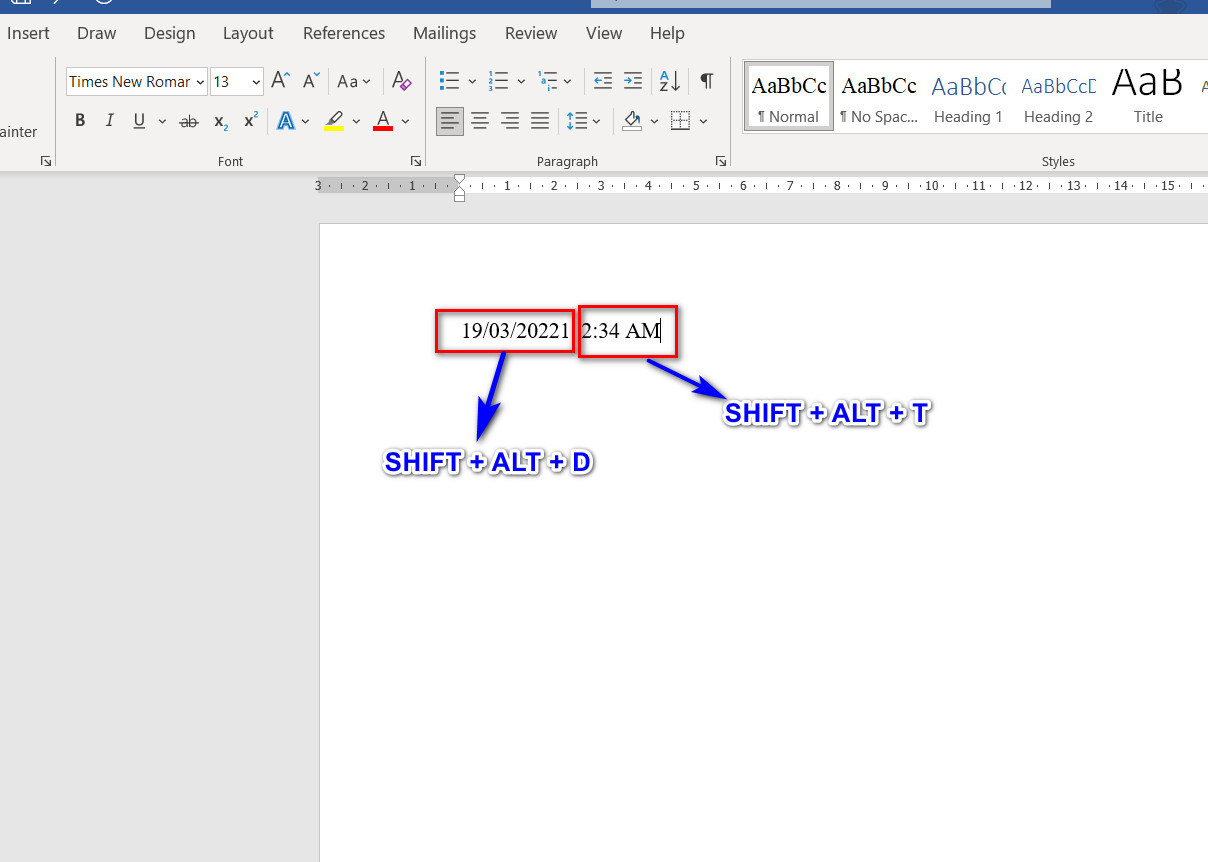This screenshot has height=862, width=1208.
Task: Apply the Normal style
Action: (x=789, y=97)
